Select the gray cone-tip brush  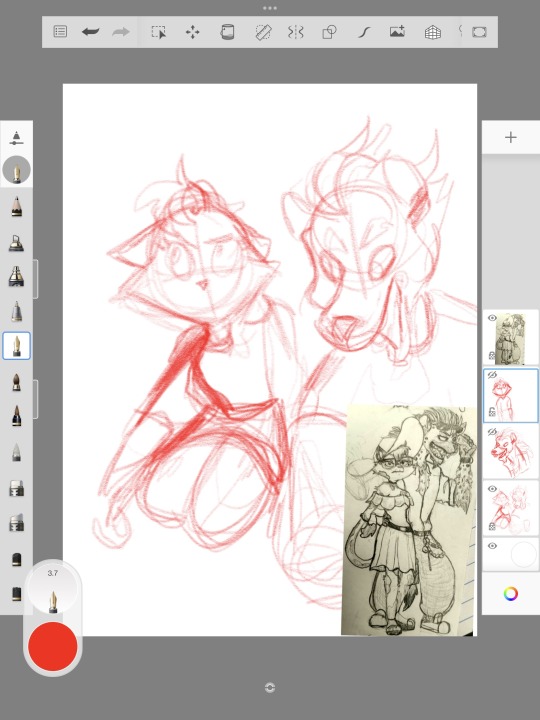17,452
